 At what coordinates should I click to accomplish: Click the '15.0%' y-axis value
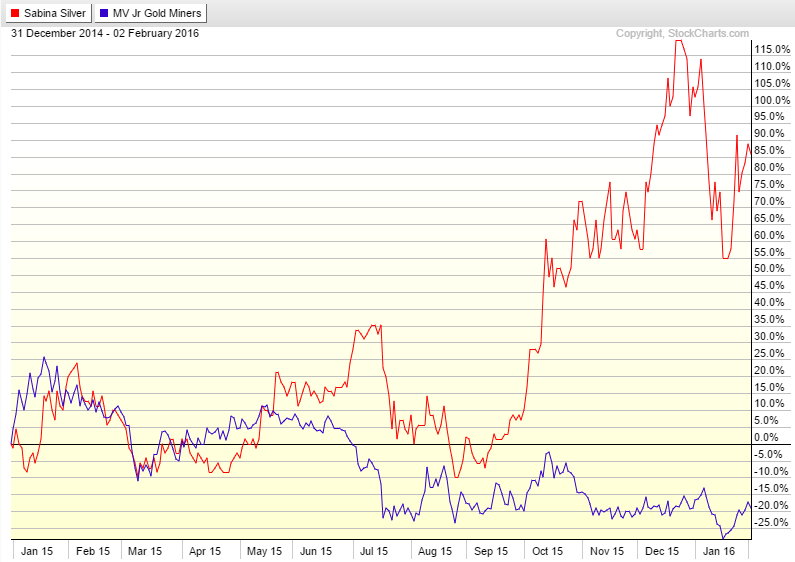tap(770, 387)
